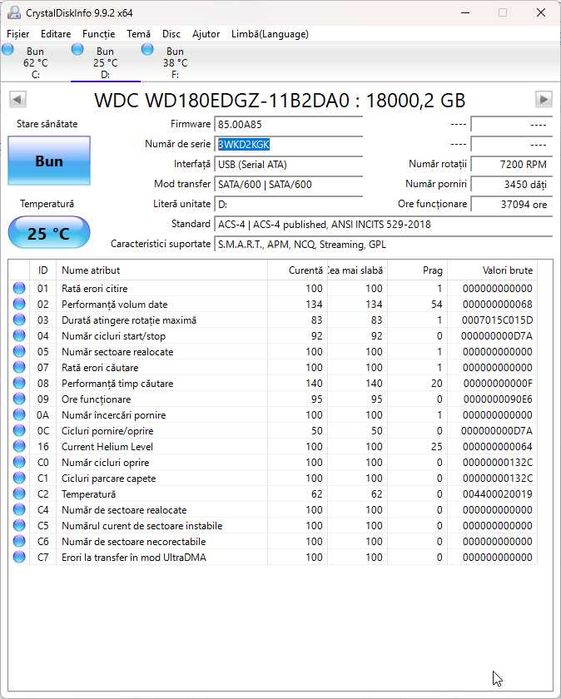The image size is (561, 699).
Task: Click the Caracteristici suportate field
Action: pos(383,244)
